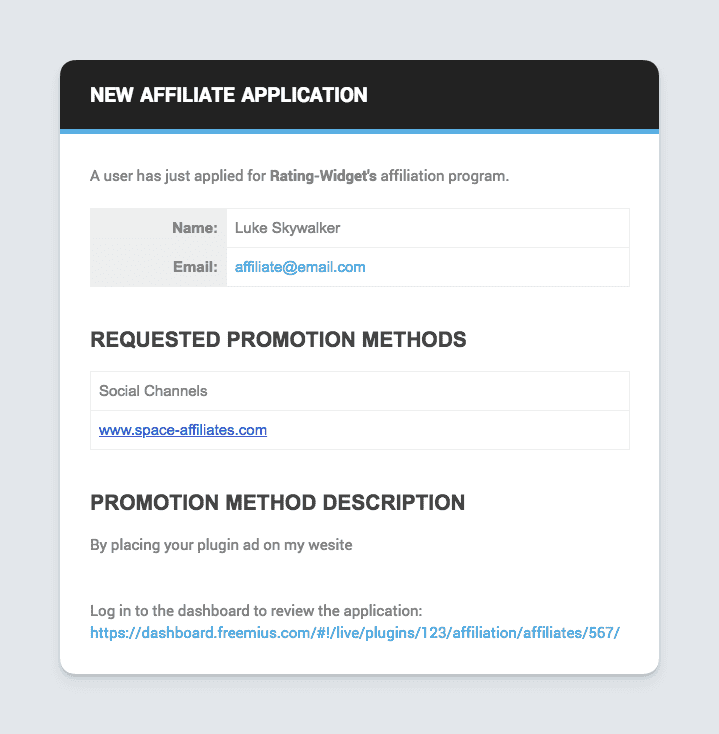
Task: Click the 'Log in to the dashboard' sentence
Action: coord(256,611)
